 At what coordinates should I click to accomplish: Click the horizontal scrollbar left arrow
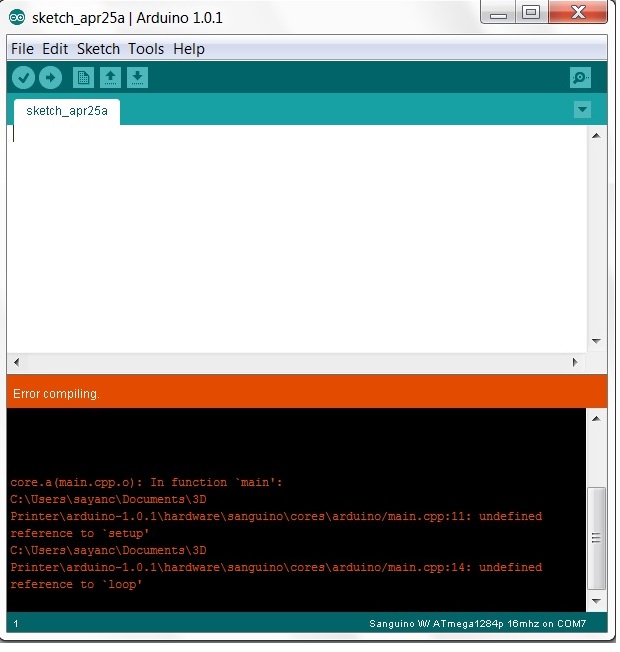tap(16, 362)
